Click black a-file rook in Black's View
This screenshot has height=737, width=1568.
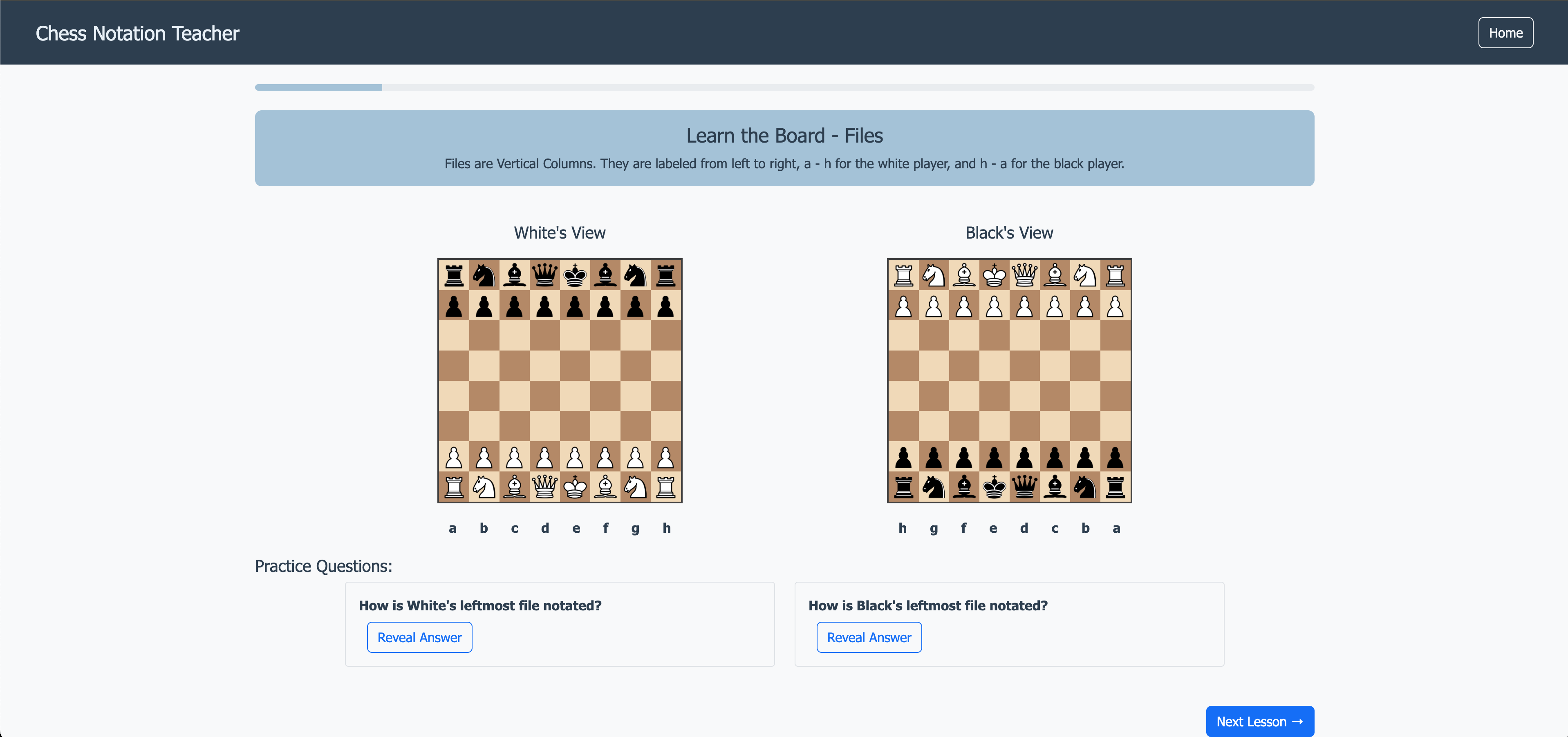[1115, 487]
